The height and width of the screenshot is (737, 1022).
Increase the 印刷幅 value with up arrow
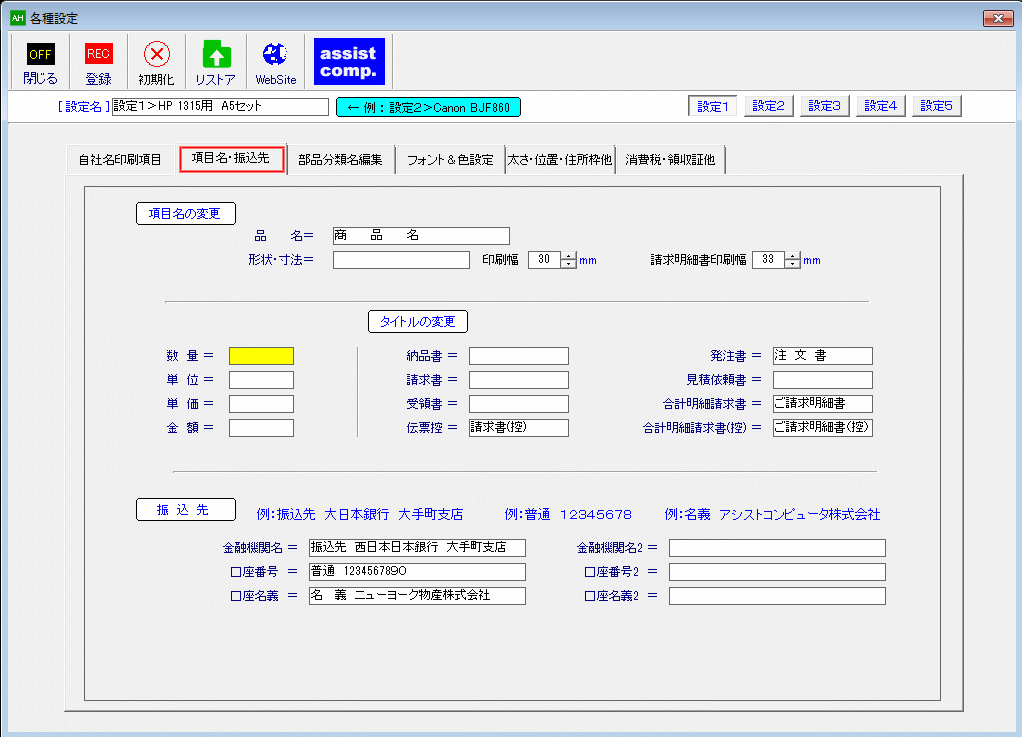(x=569, y=256)
